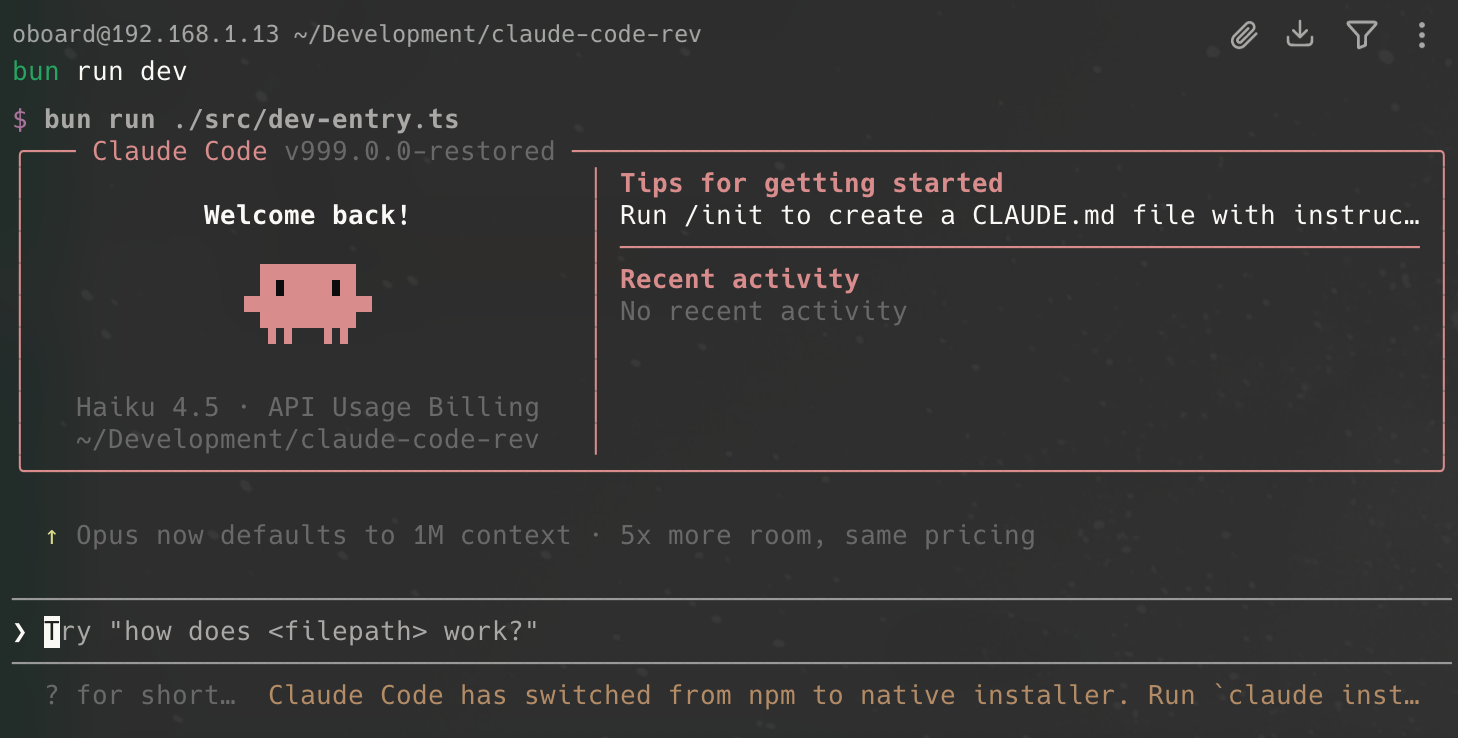
Task: Click the "? for shortcuts" hint
Action: pyautogui.click(x=140, y=695)
